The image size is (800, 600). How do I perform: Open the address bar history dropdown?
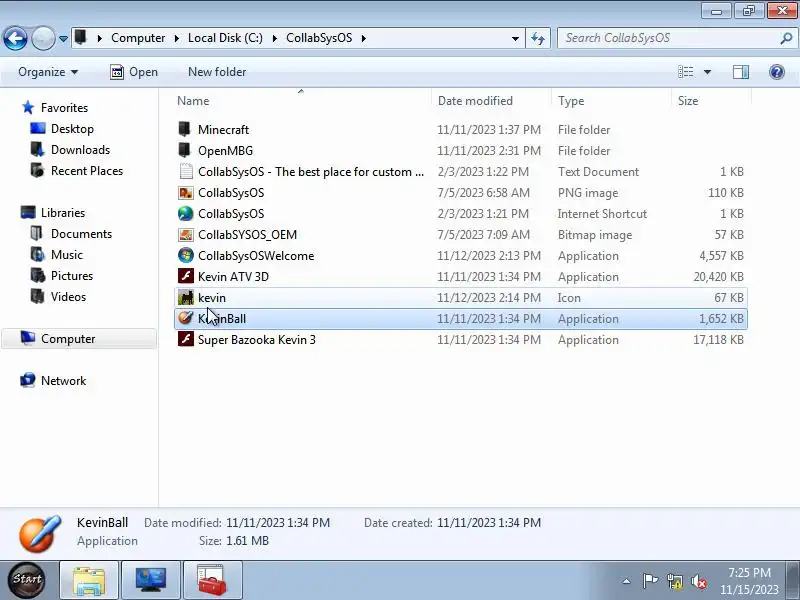pyautogui.click(x=515, y=39)
